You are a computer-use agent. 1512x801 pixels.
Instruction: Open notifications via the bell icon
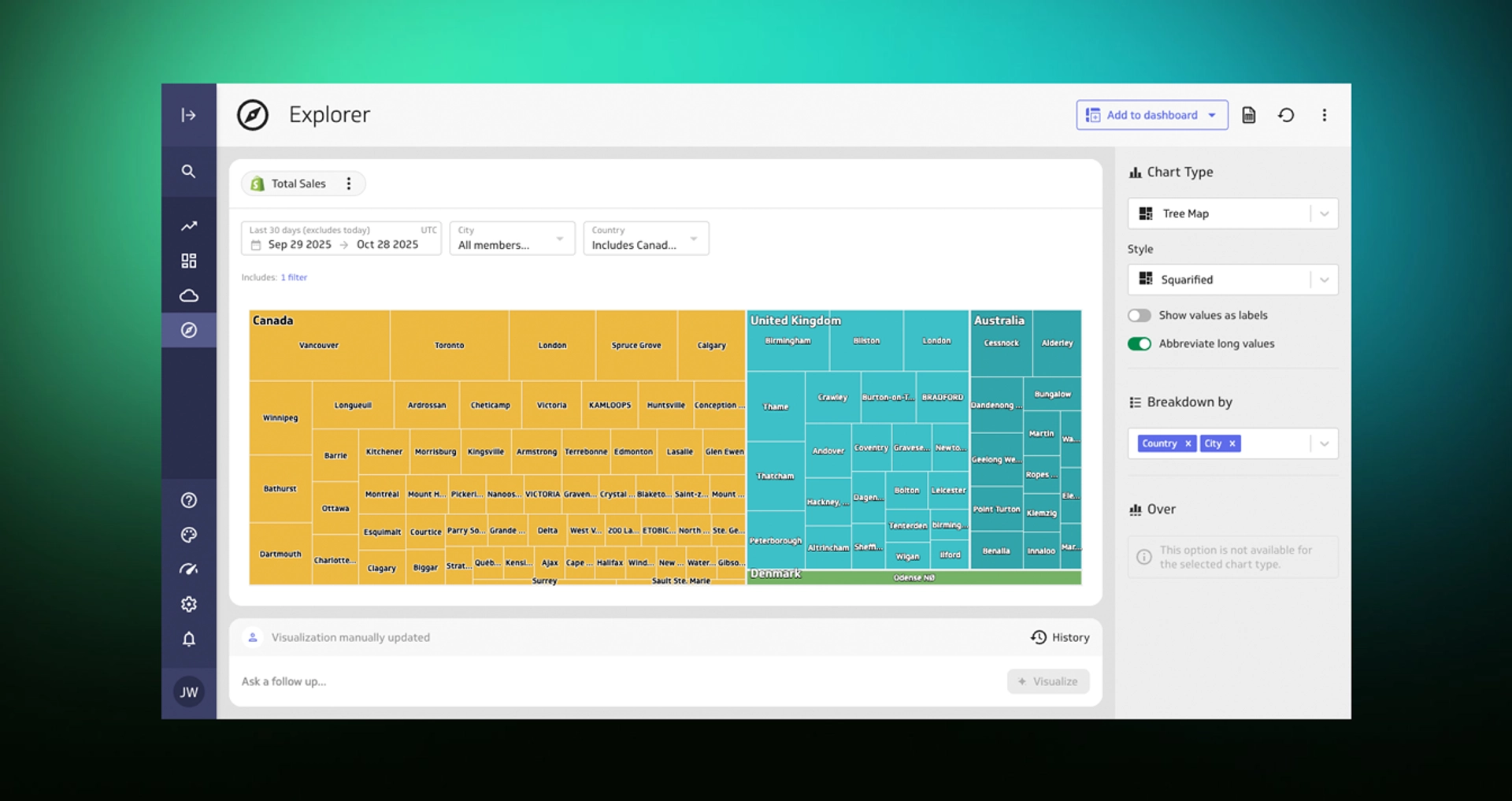point(188,640)
